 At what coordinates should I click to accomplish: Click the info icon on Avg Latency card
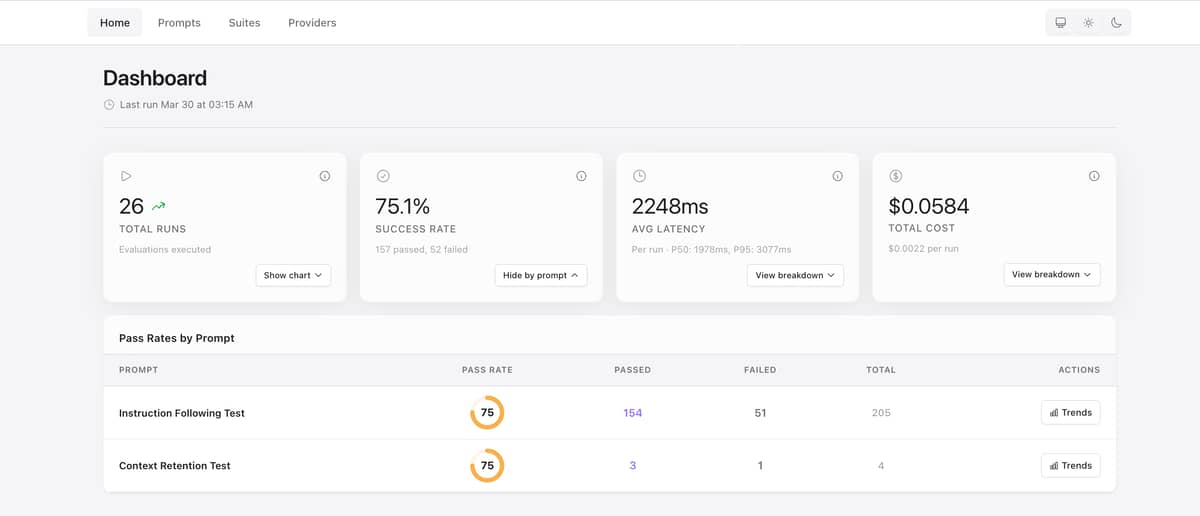pyautogui.click(x=837, y=176)
